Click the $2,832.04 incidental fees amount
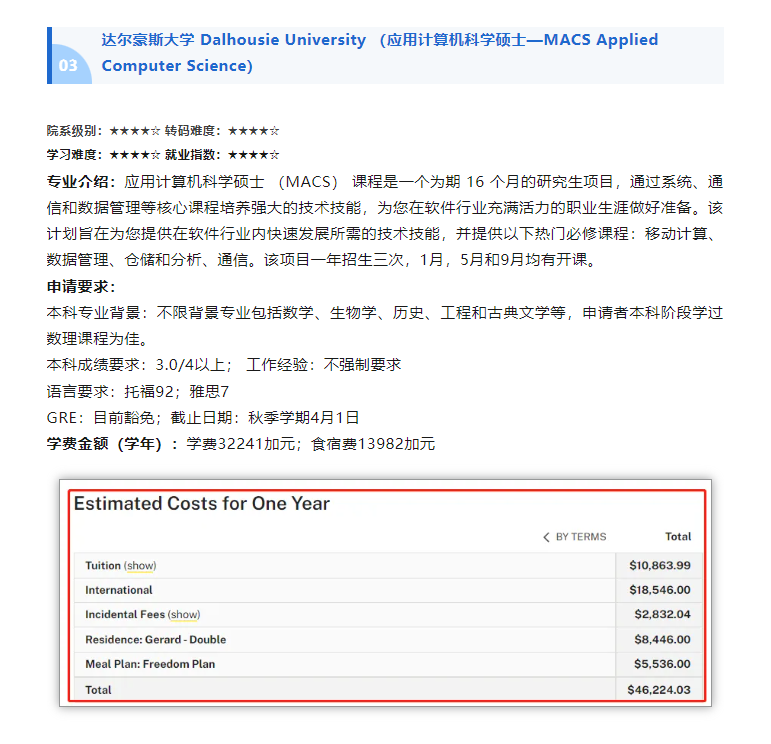Viewport: 771px width, 744px height. tap(662, 615)
